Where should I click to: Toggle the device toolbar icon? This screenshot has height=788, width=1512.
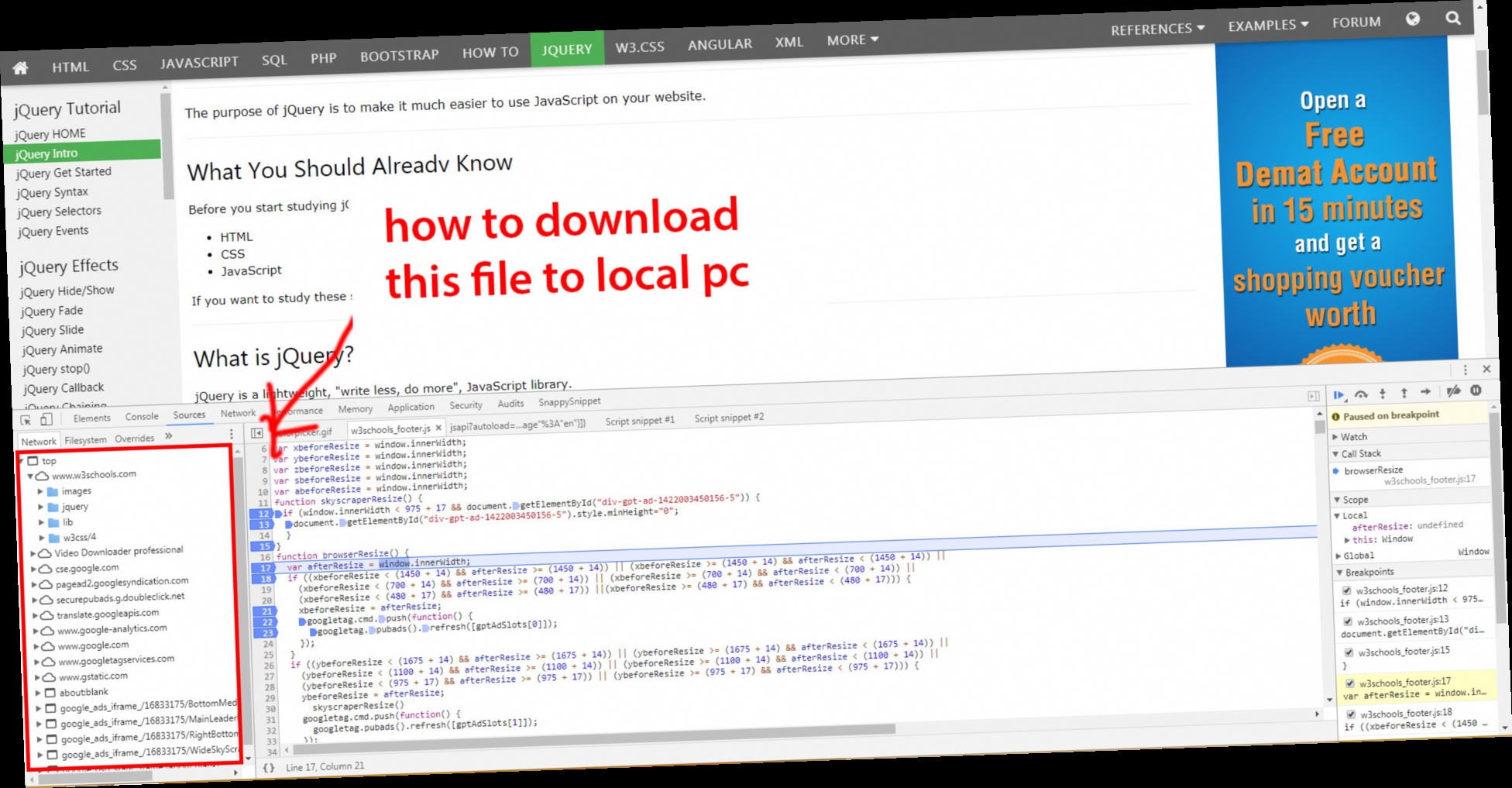pos(46,419)
